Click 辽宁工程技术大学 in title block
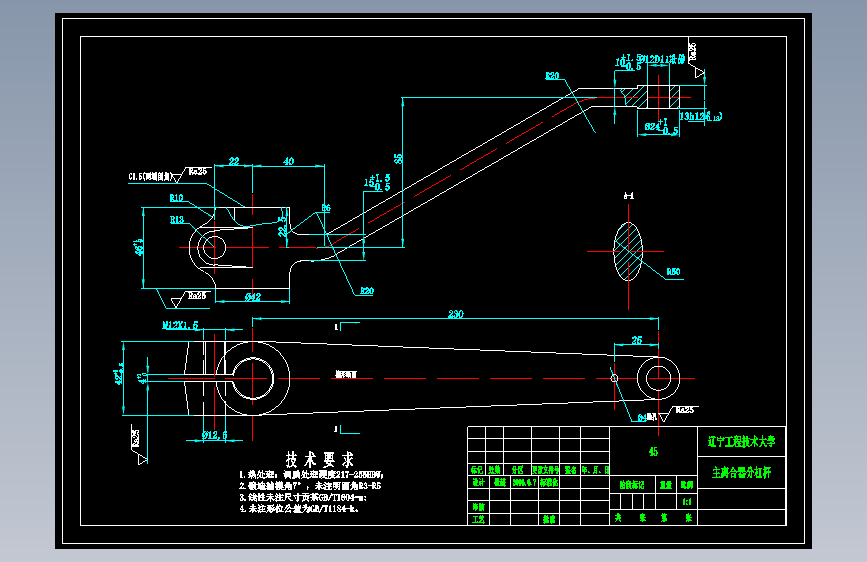867x562 pixels. pos(741,441)
